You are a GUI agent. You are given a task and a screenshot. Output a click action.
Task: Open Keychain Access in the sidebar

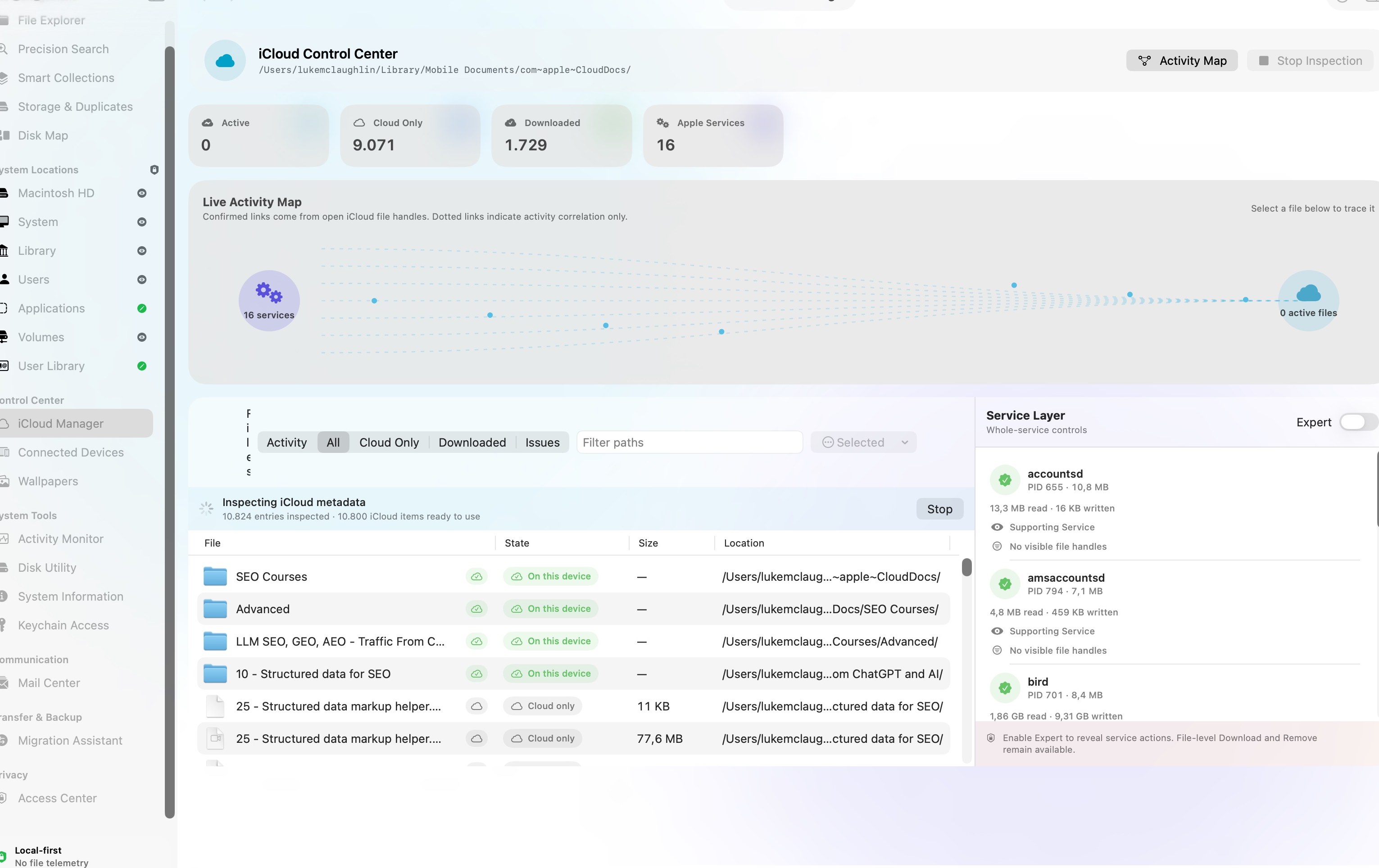click(63, 625)
